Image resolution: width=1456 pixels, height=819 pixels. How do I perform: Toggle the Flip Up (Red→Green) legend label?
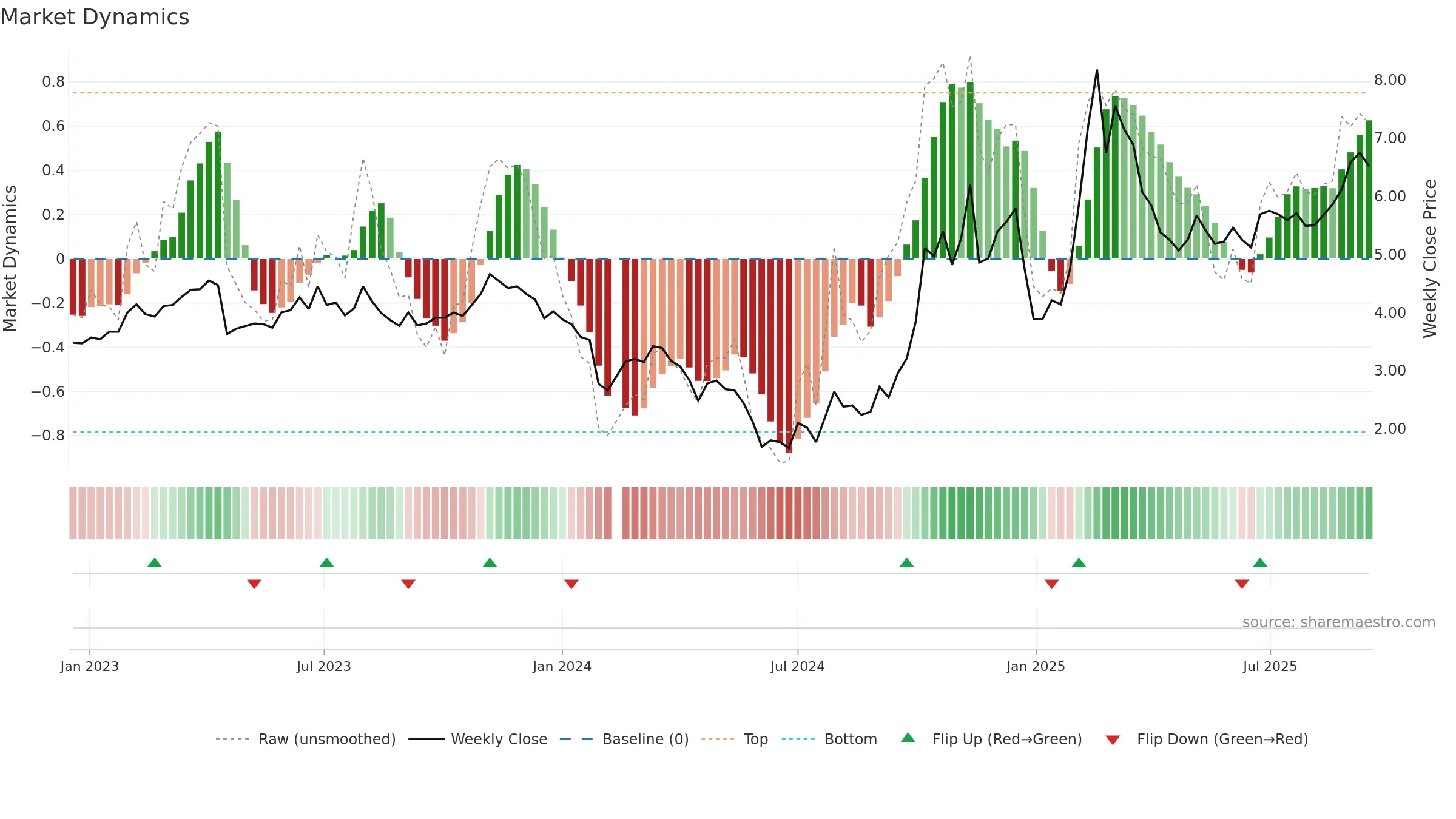point(1007,739)
